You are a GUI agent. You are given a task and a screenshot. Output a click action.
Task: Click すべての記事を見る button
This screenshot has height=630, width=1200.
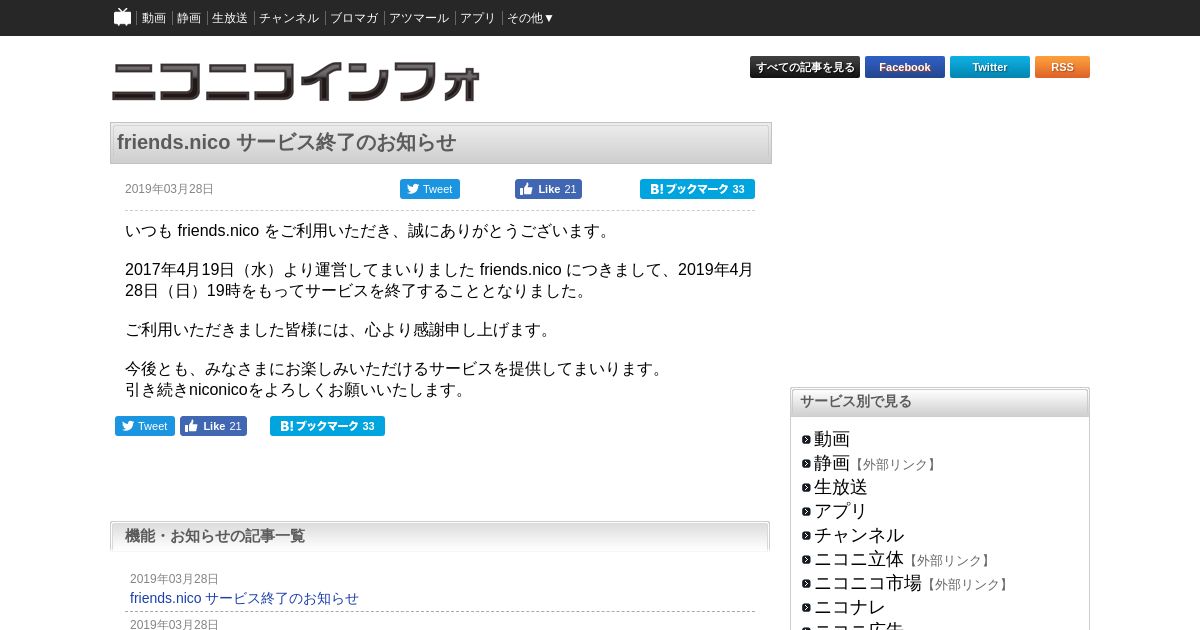805,67
